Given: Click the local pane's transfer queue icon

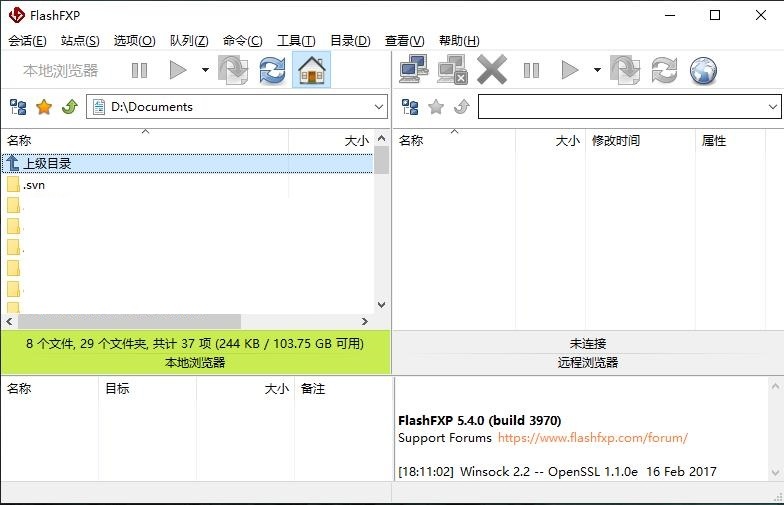Looking at the screenshot, I should pyautogui.click(x=233, y=70).
